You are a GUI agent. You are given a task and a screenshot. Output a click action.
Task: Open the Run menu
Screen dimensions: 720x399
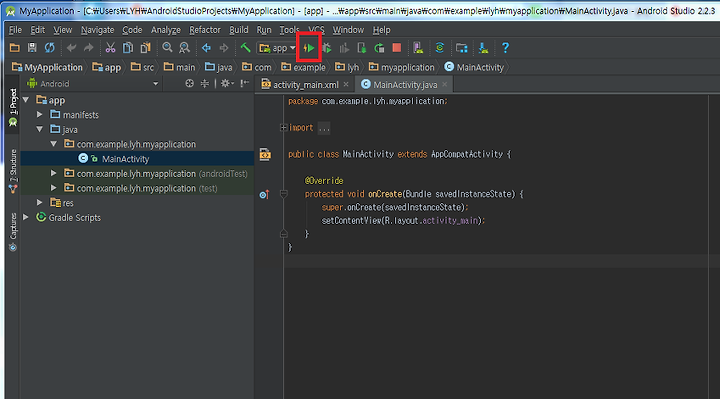pos(264,30)
